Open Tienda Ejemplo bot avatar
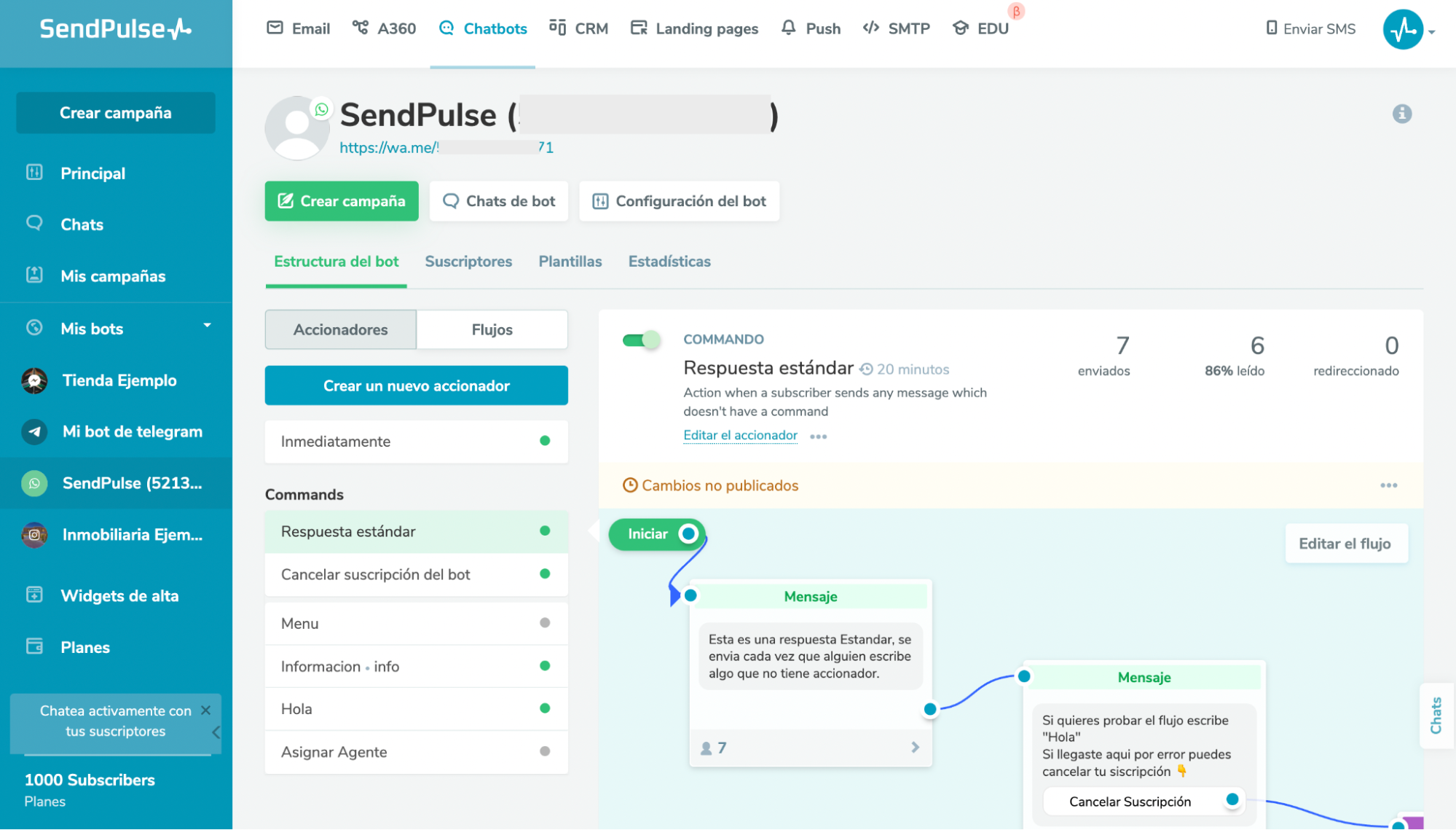 pyautogui.click(x=34, y=380)
